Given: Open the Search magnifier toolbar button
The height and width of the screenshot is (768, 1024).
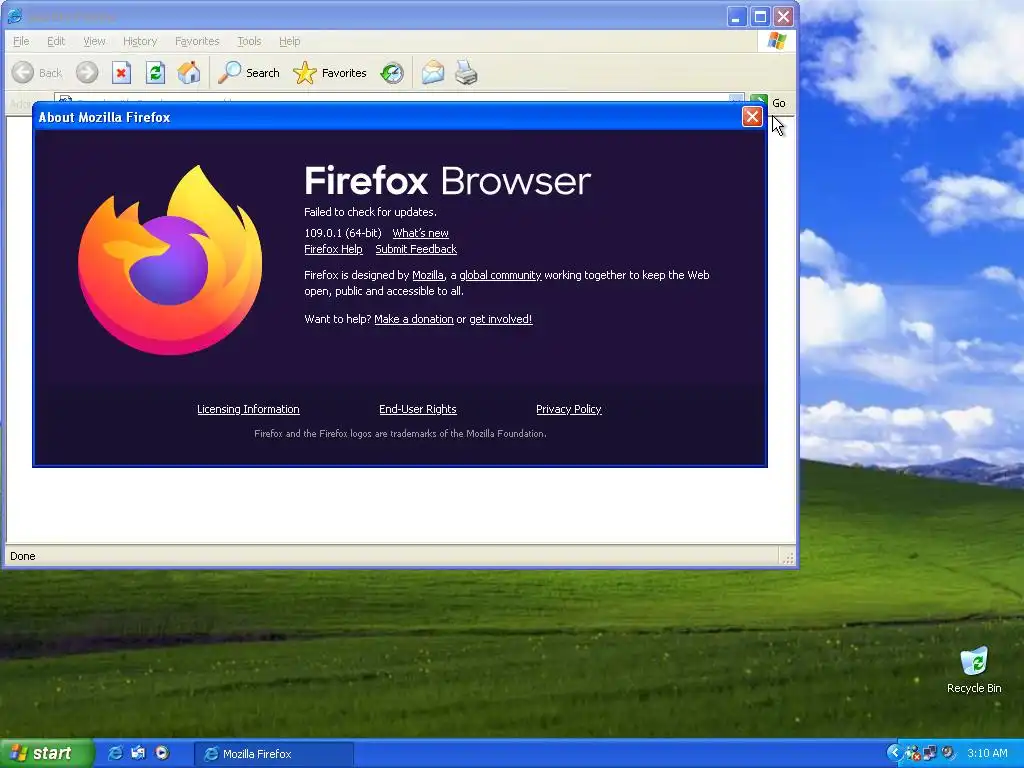Looking at the screenshot, I should (x=248, y=72).
